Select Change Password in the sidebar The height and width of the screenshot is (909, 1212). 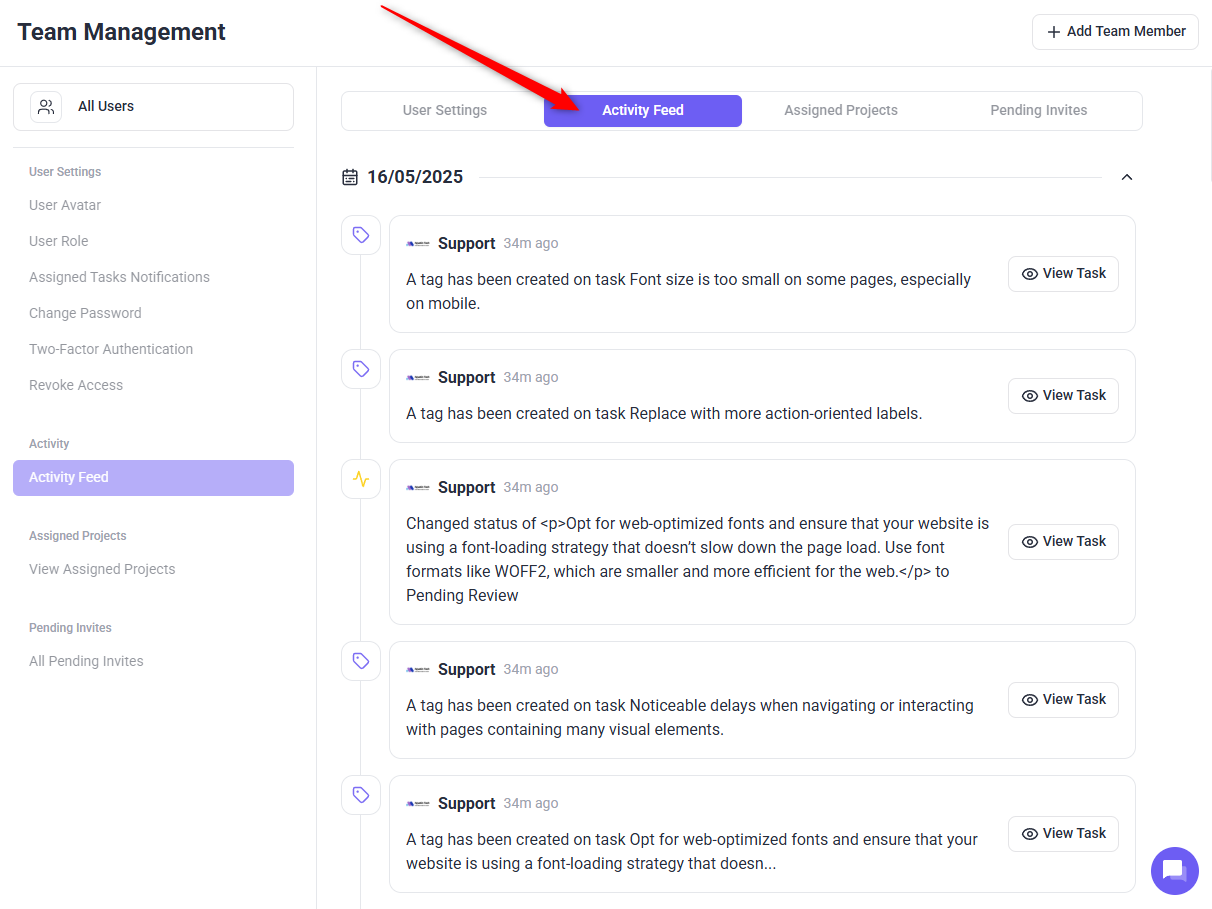pyautogui.click(x=85, y=313)
